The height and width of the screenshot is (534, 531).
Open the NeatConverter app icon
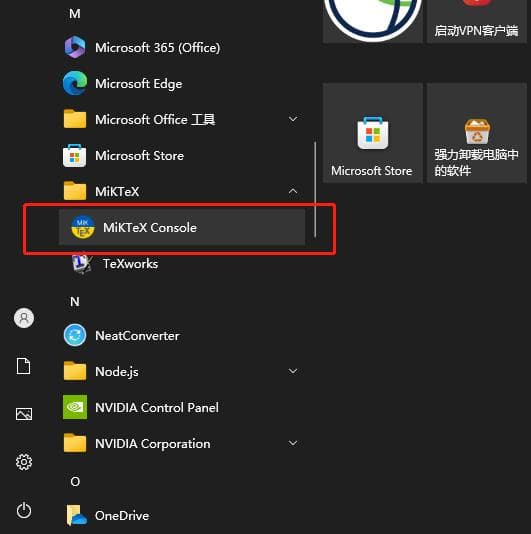(x=75, y=335)
